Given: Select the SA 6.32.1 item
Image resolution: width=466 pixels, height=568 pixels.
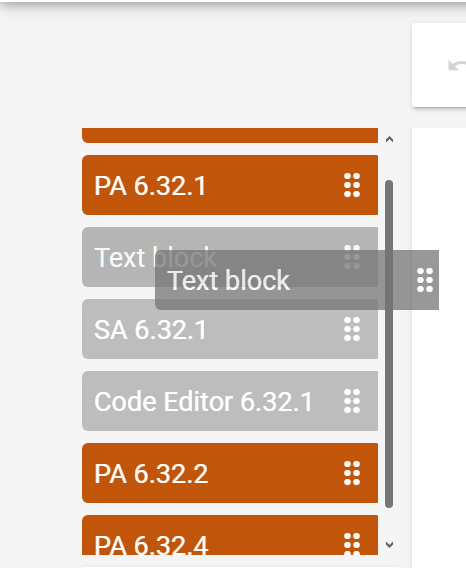Looking at the screenshot, I should (x=230, y=329).
